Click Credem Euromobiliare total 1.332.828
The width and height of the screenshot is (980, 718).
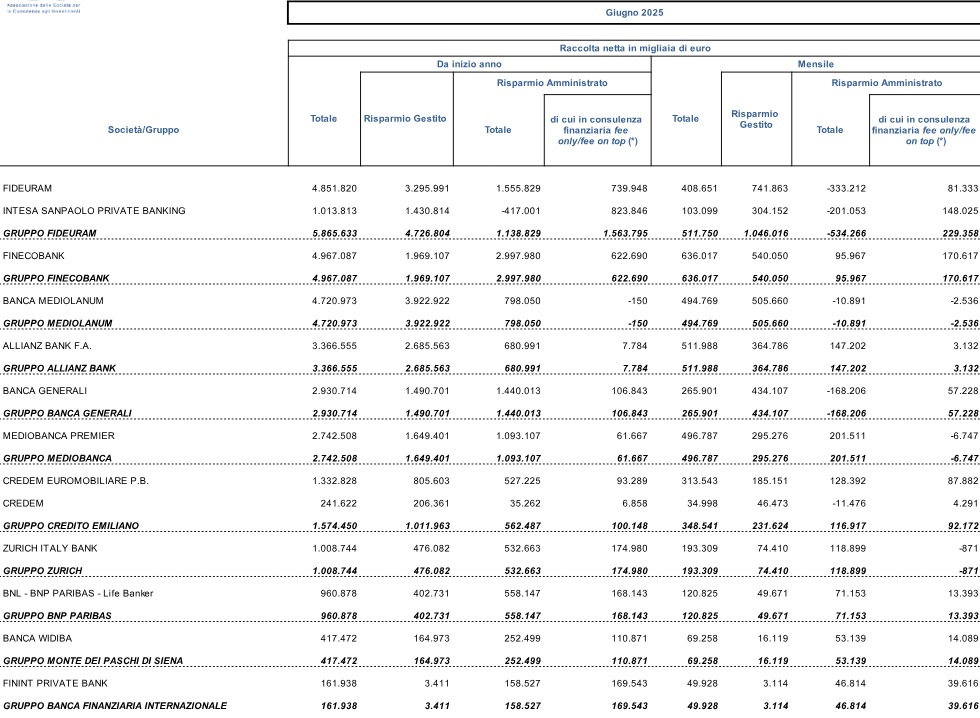click(x=334, y=481)
